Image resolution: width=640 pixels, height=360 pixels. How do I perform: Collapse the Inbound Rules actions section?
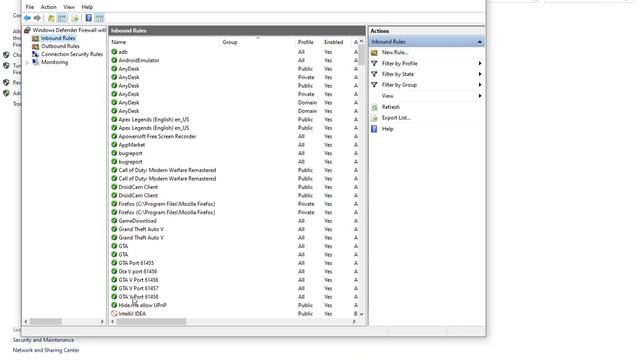[x=480, y=42]
